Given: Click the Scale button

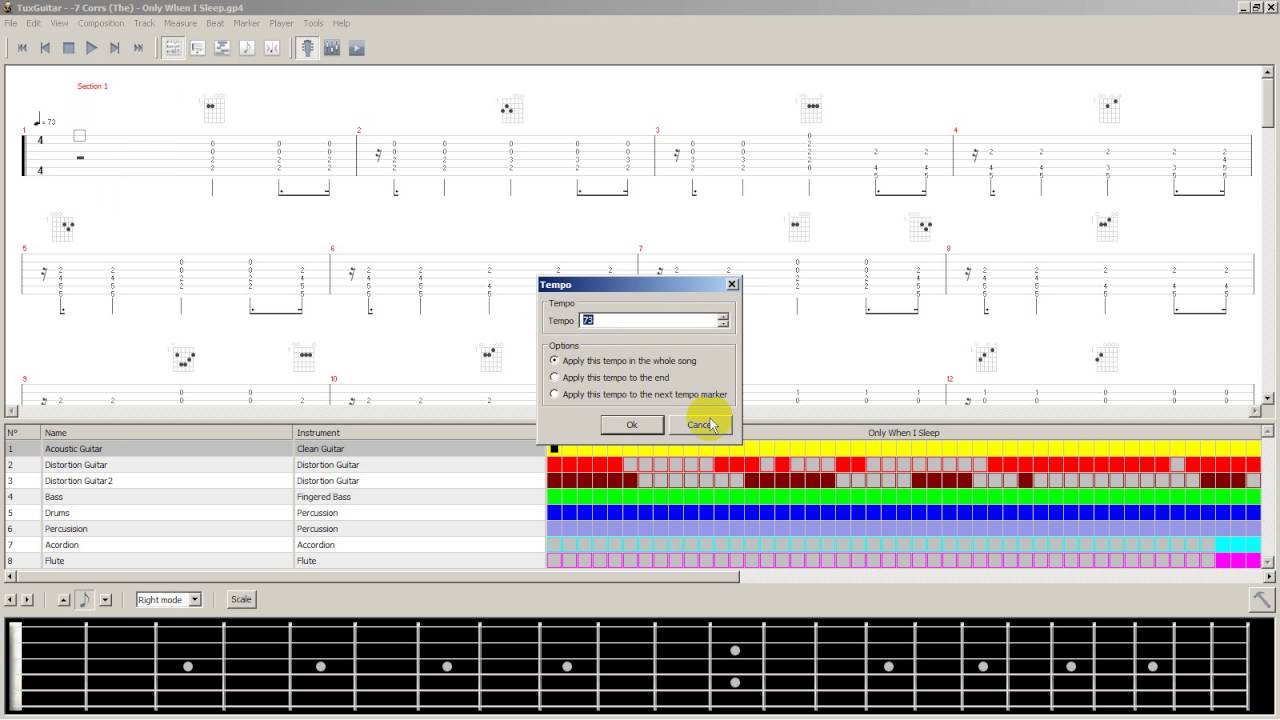Looking at the screenshot, I should click(x=241, y=599).
